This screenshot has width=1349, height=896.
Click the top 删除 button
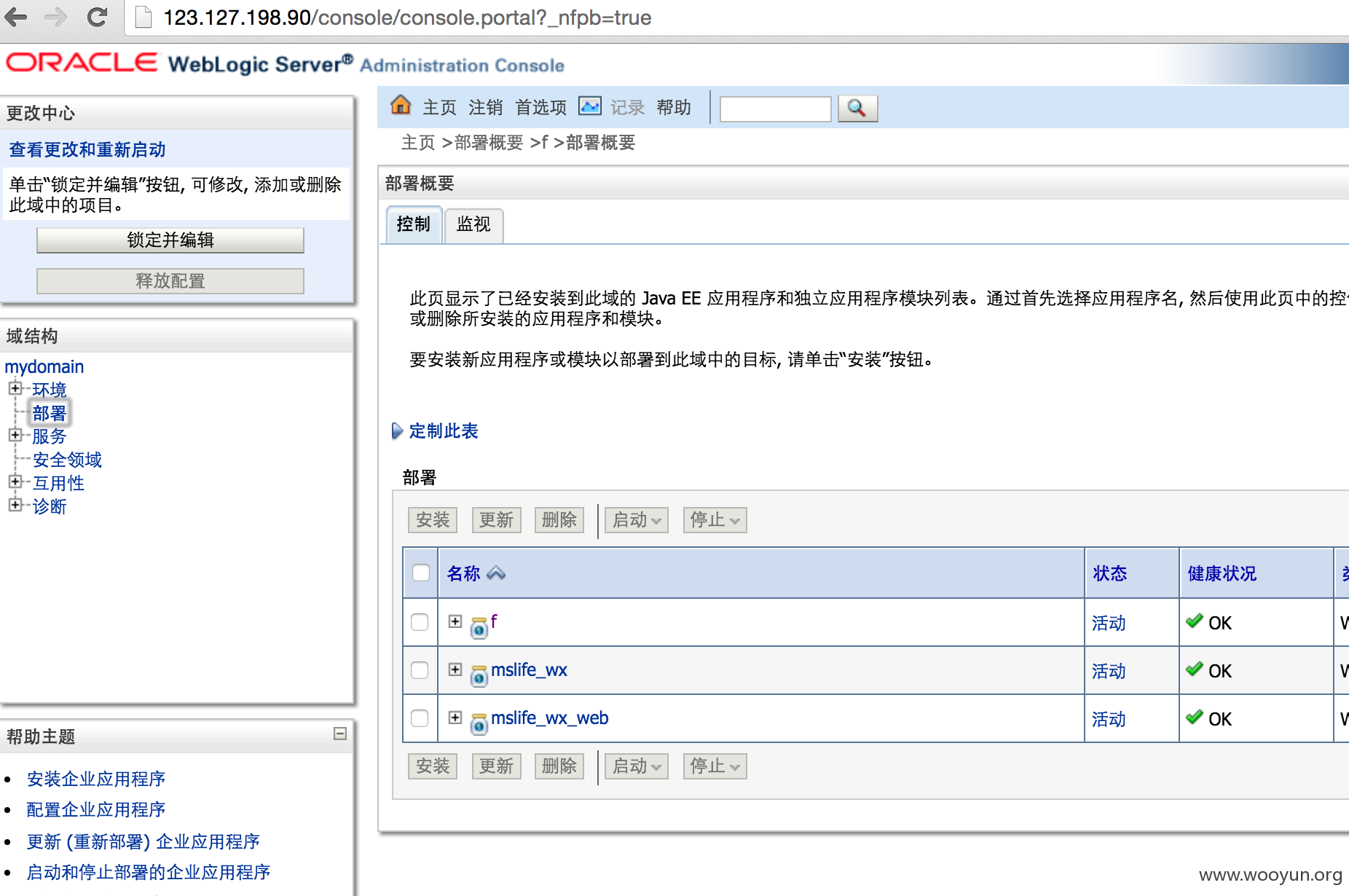point(559,520)
